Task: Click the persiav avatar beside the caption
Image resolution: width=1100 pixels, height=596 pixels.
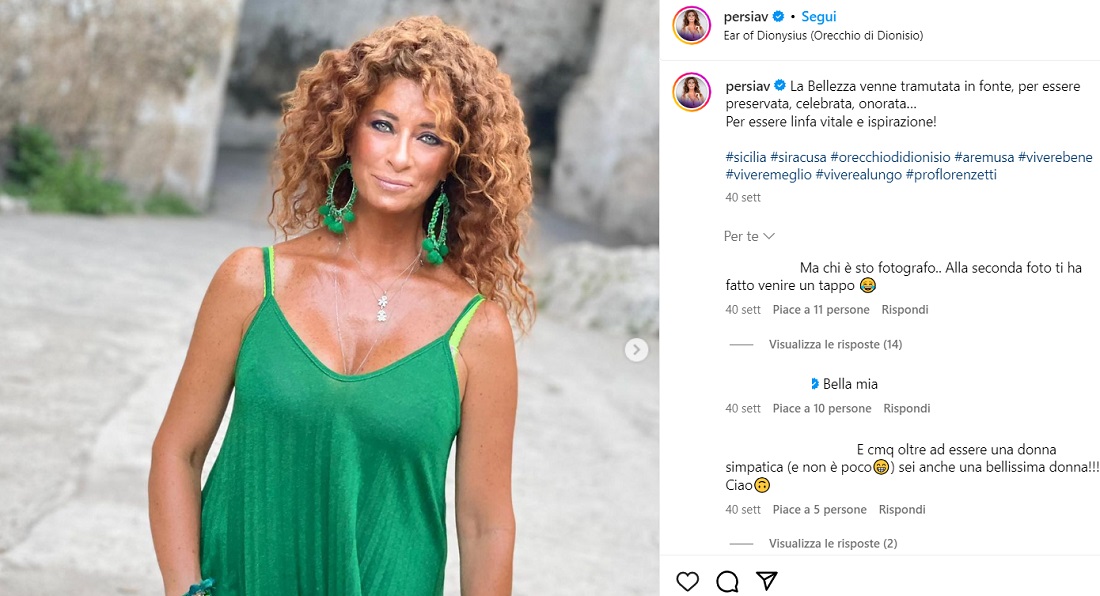Action: (x=692, y=92)
